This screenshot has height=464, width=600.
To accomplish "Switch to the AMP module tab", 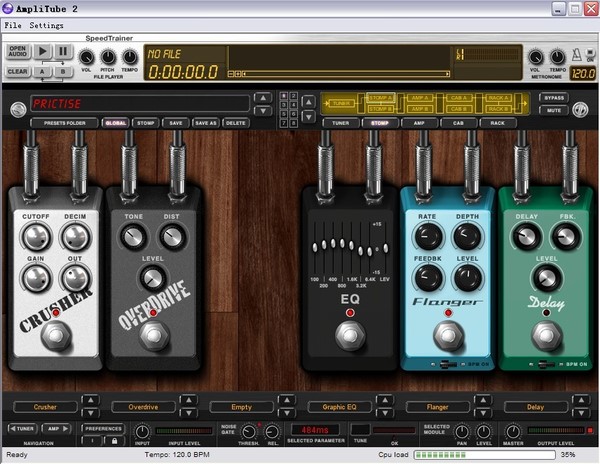I will click(419, 123).
